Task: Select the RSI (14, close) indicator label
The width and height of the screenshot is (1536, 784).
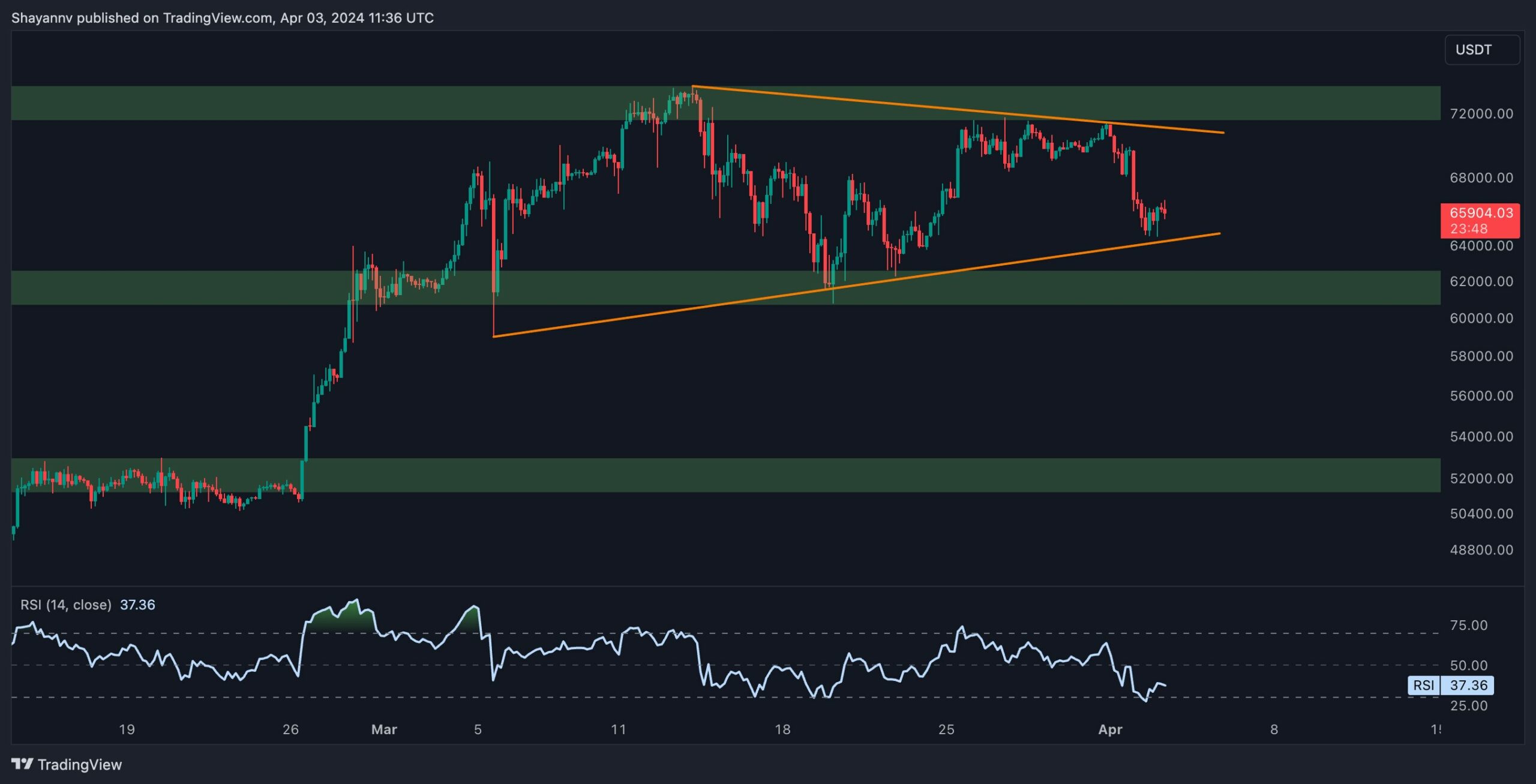Action: point(66,605)
